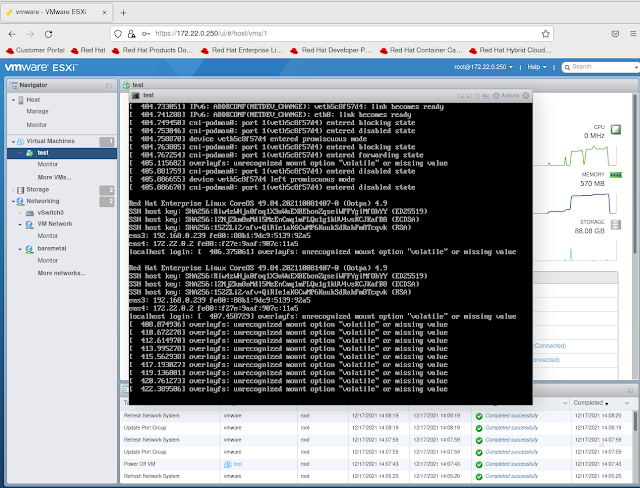Select Monitor under the test VM

(48, 164)
